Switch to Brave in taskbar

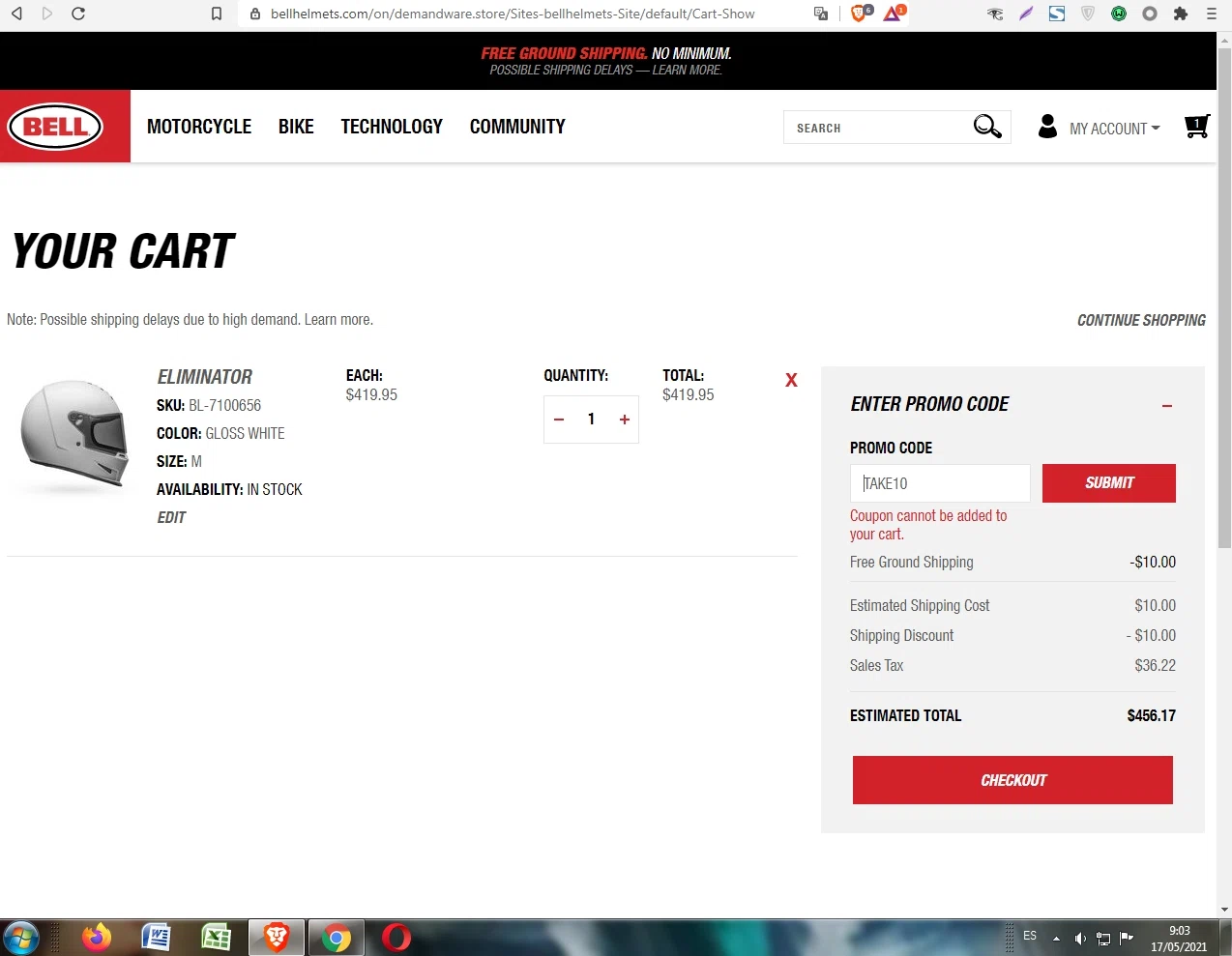277,938
